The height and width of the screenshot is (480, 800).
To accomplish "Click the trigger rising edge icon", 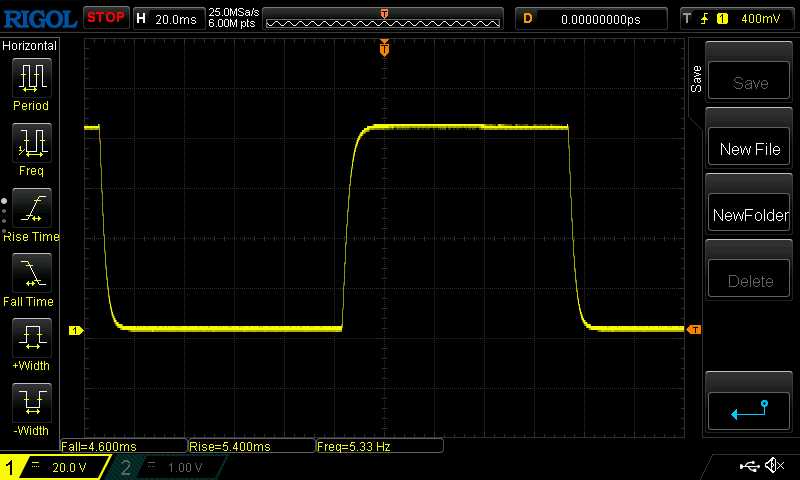I will pyautogui.click(x=705, y=19).
